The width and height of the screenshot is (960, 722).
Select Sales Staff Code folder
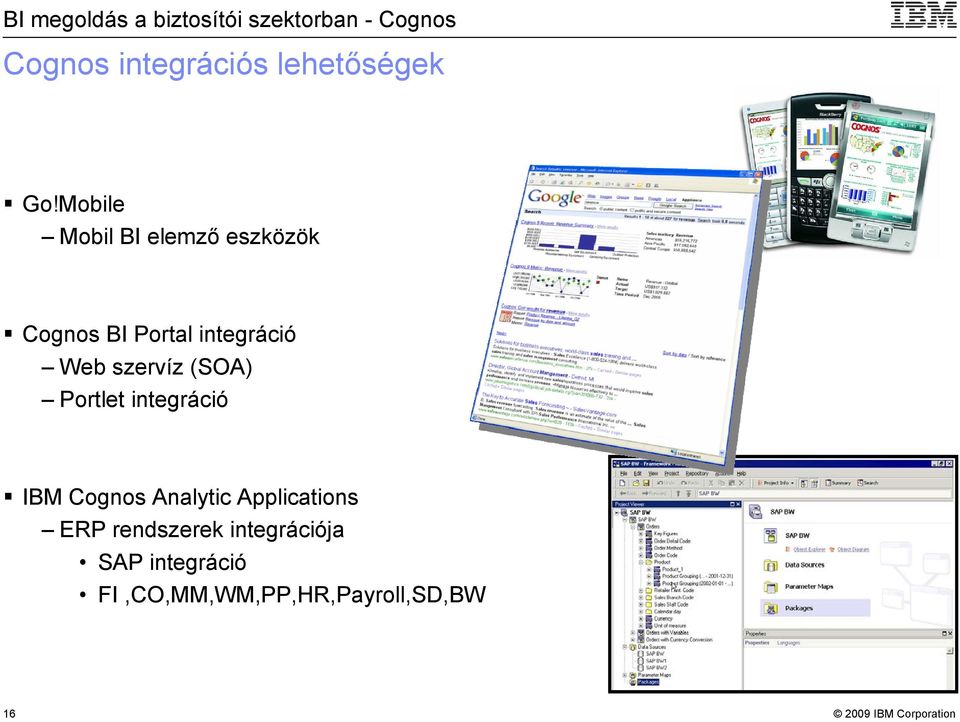pyautogui.click(x=671, y=604)
